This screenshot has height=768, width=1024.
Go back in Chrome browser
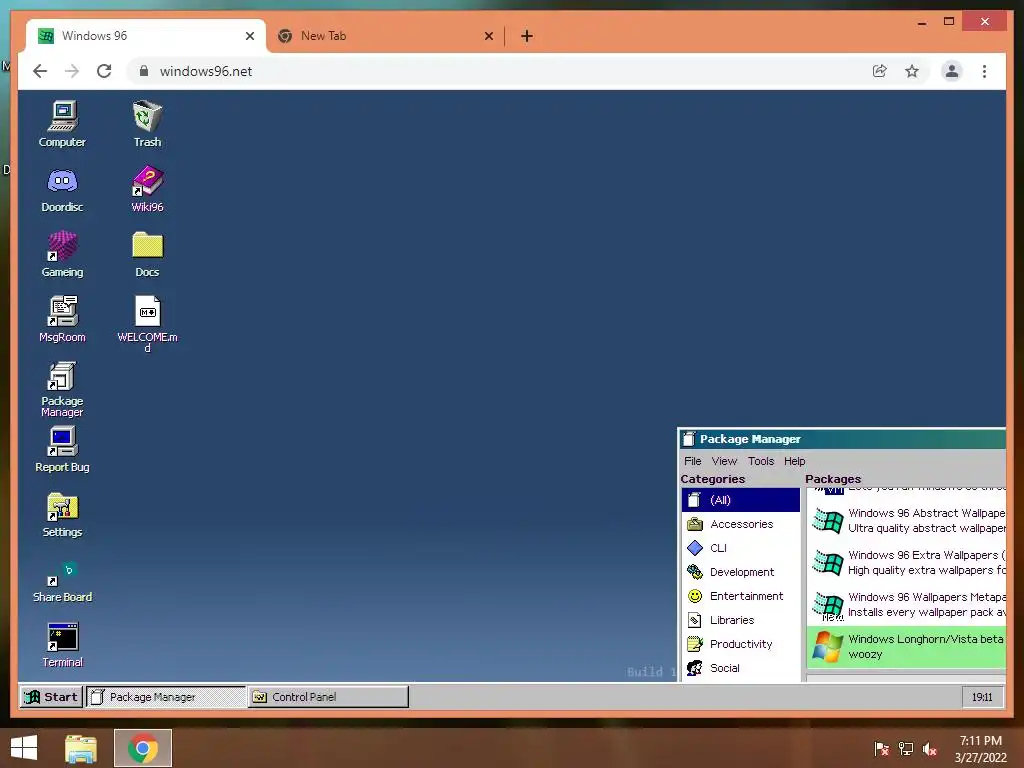[x=40, y=71]
